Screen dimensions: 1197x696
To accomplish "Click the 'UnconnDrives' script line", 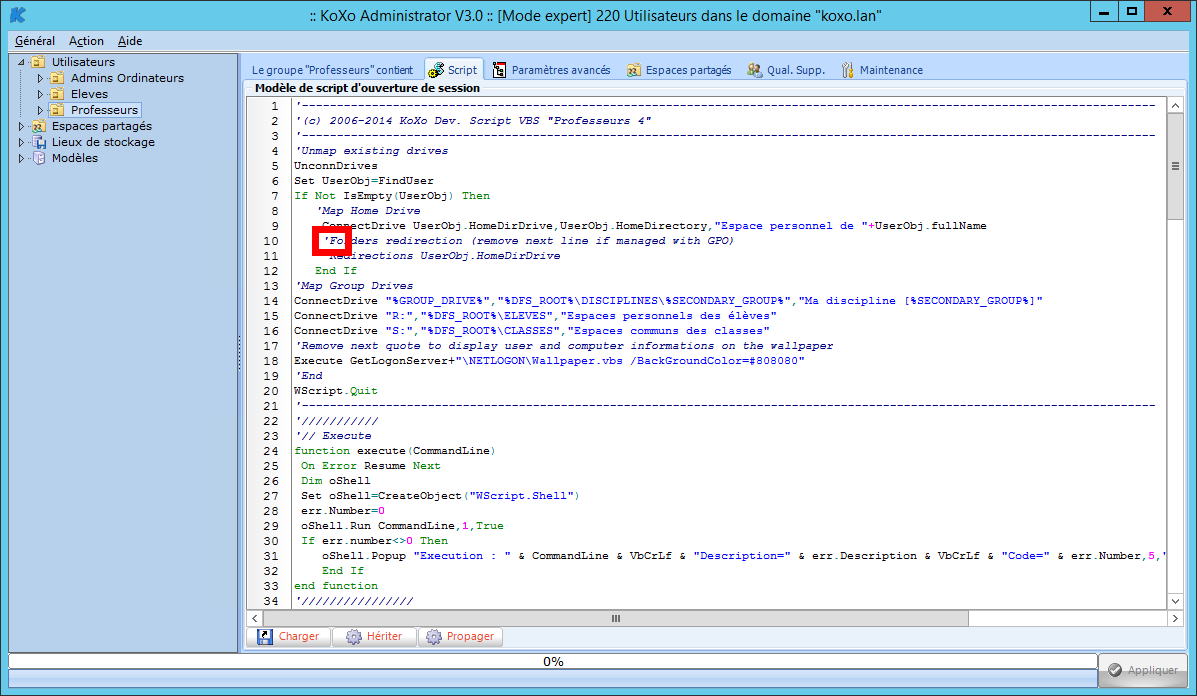I will (x=336, y=166).
